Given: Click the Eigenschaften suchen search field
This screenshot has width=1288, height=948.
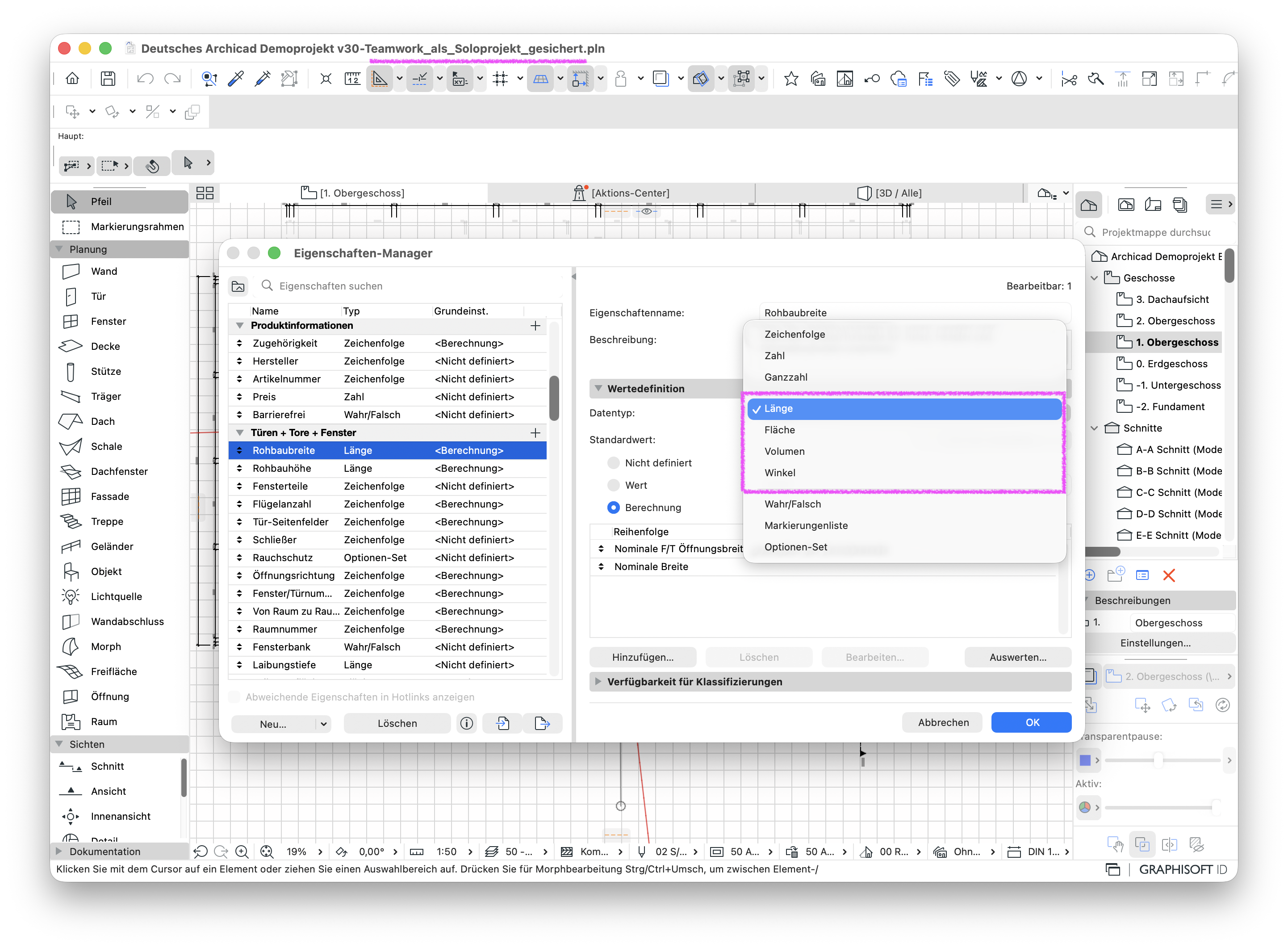Looking at the screenshot, I should tap(410, 286).
